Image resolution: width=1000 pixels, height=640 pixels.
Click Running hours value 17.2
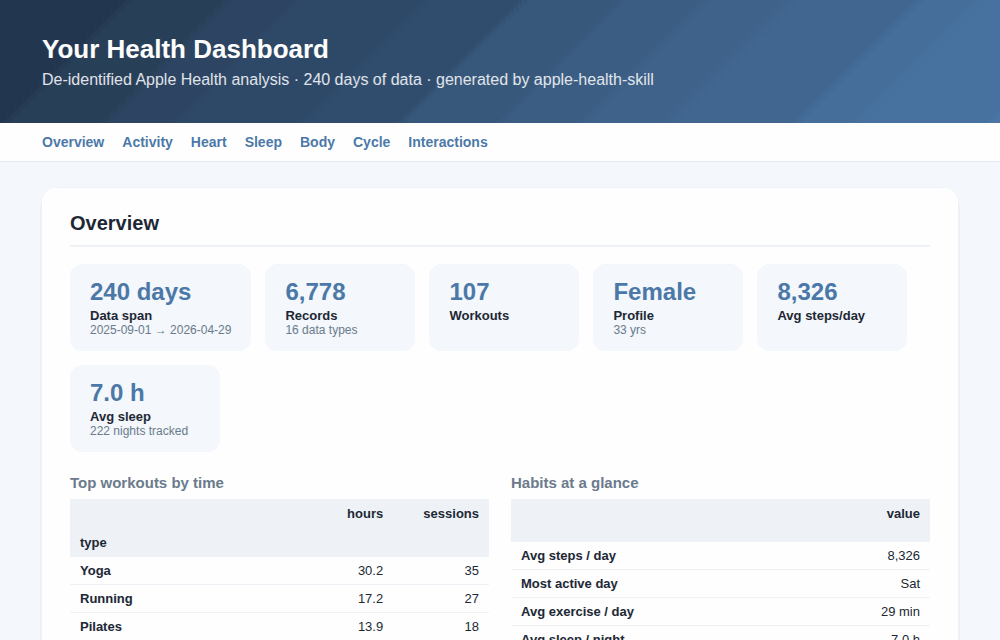point(371,599)
